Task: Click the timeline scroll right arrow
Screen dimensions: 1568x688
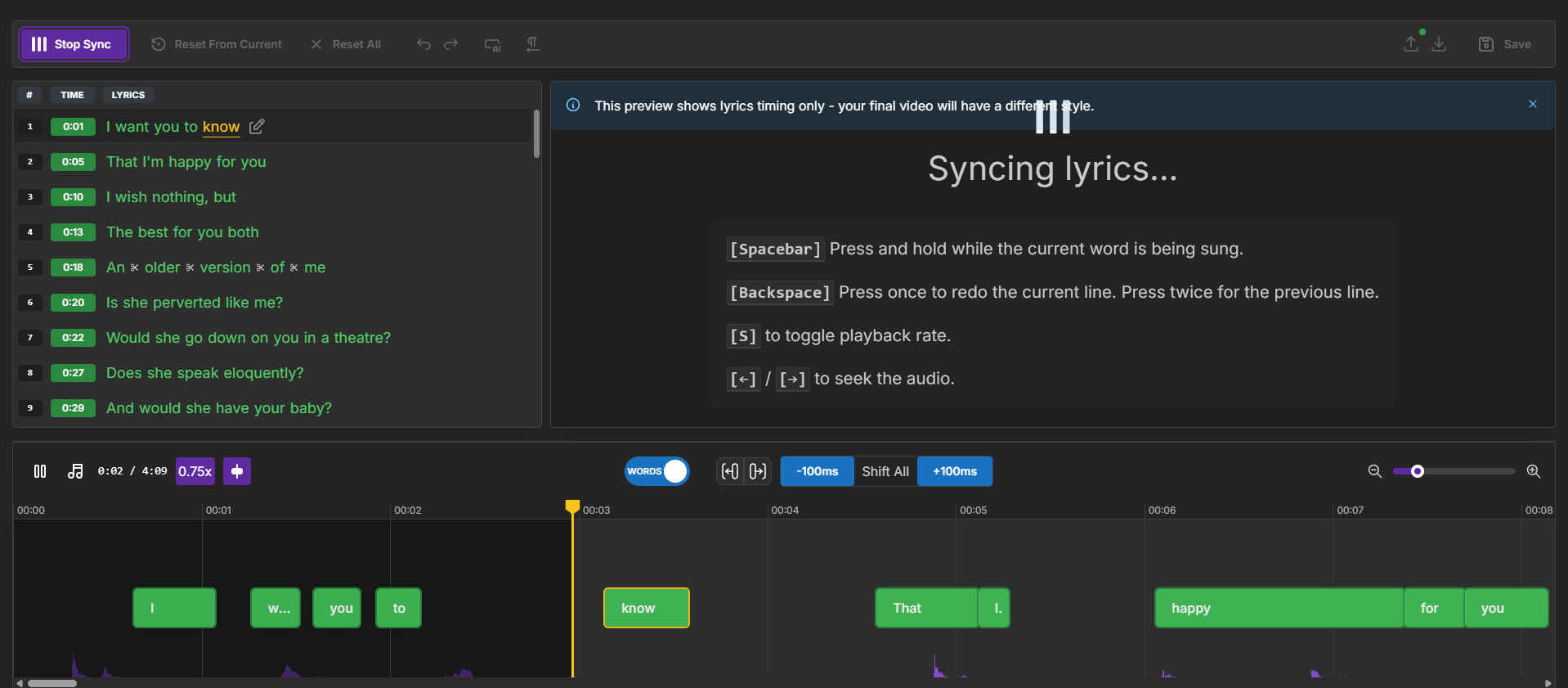Action: coord(1548,683)
